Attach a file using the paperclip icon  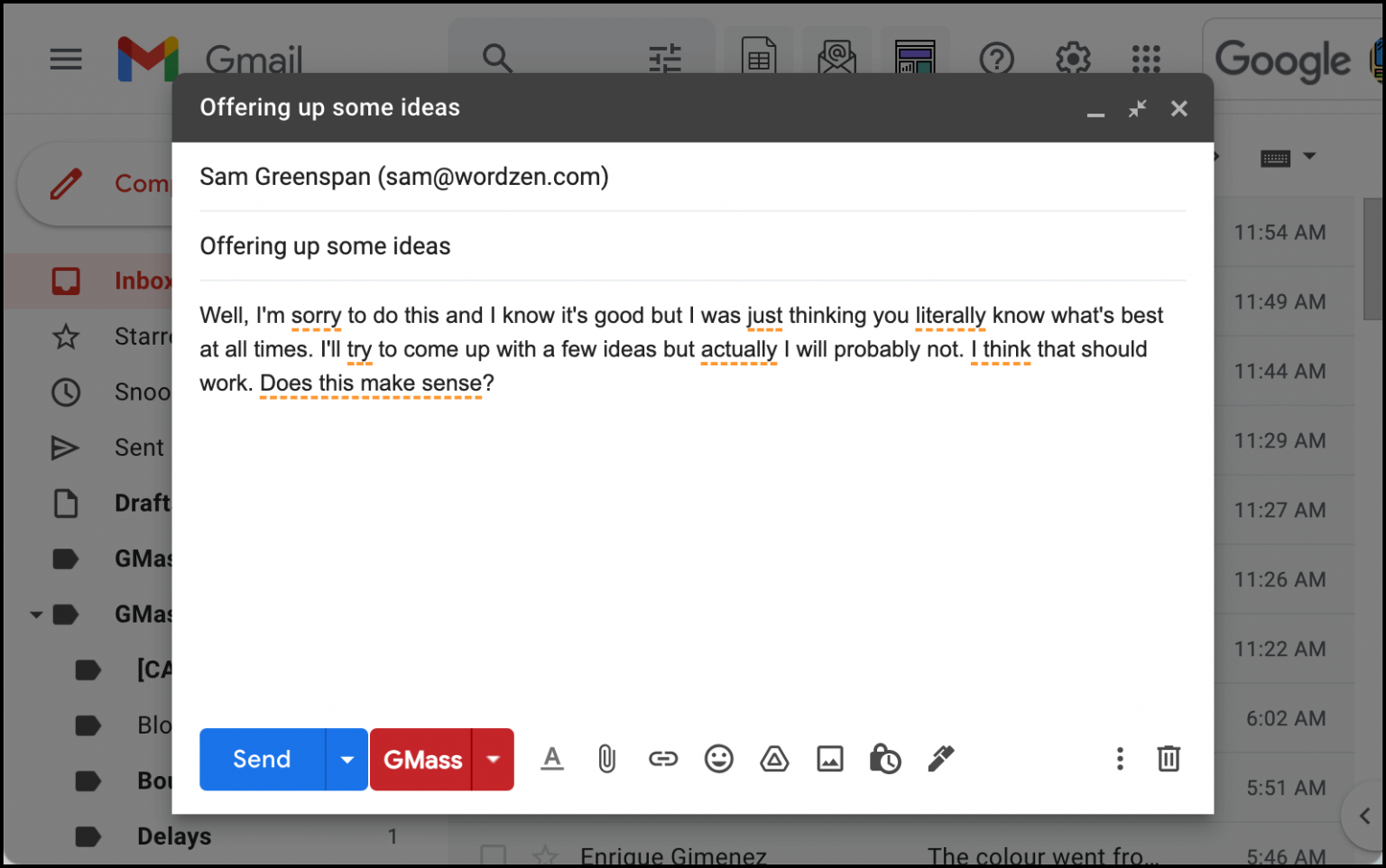[606, 759]
